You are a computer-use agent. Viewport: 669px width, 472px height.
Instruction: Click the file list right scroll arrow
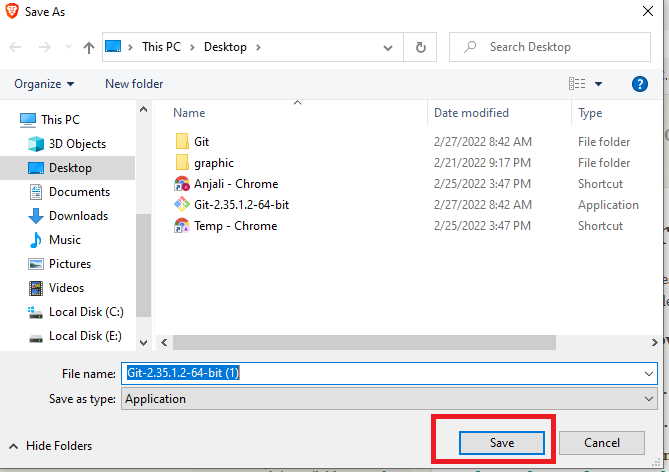click(654, 342)
